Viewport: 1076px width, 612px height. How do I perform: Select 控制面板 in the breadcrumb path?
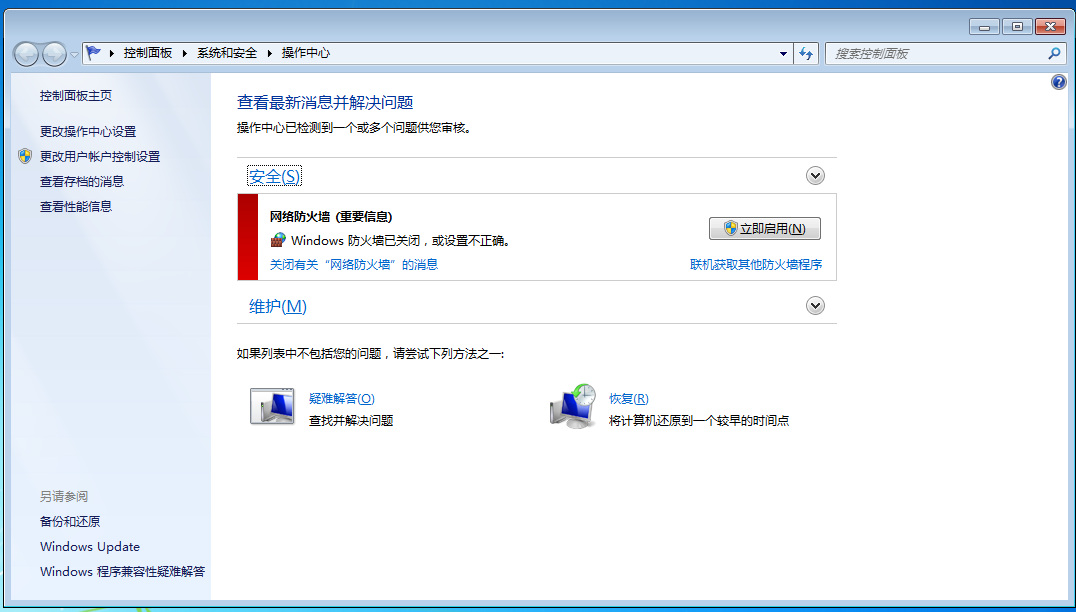coord(148,53)
